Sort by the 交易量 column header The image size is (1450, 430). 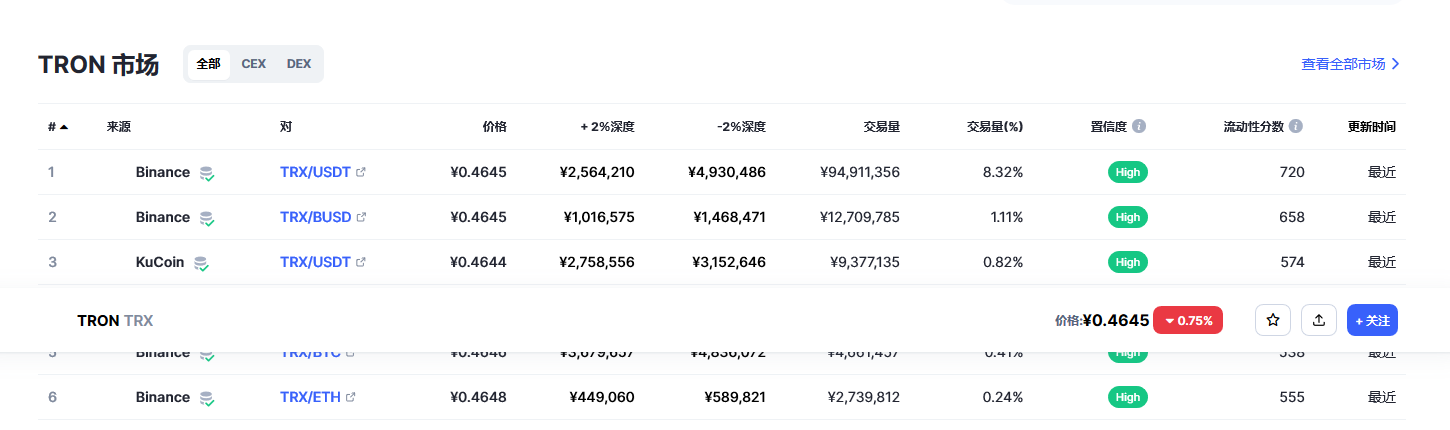pyautogui.click(x=882, y=127)
